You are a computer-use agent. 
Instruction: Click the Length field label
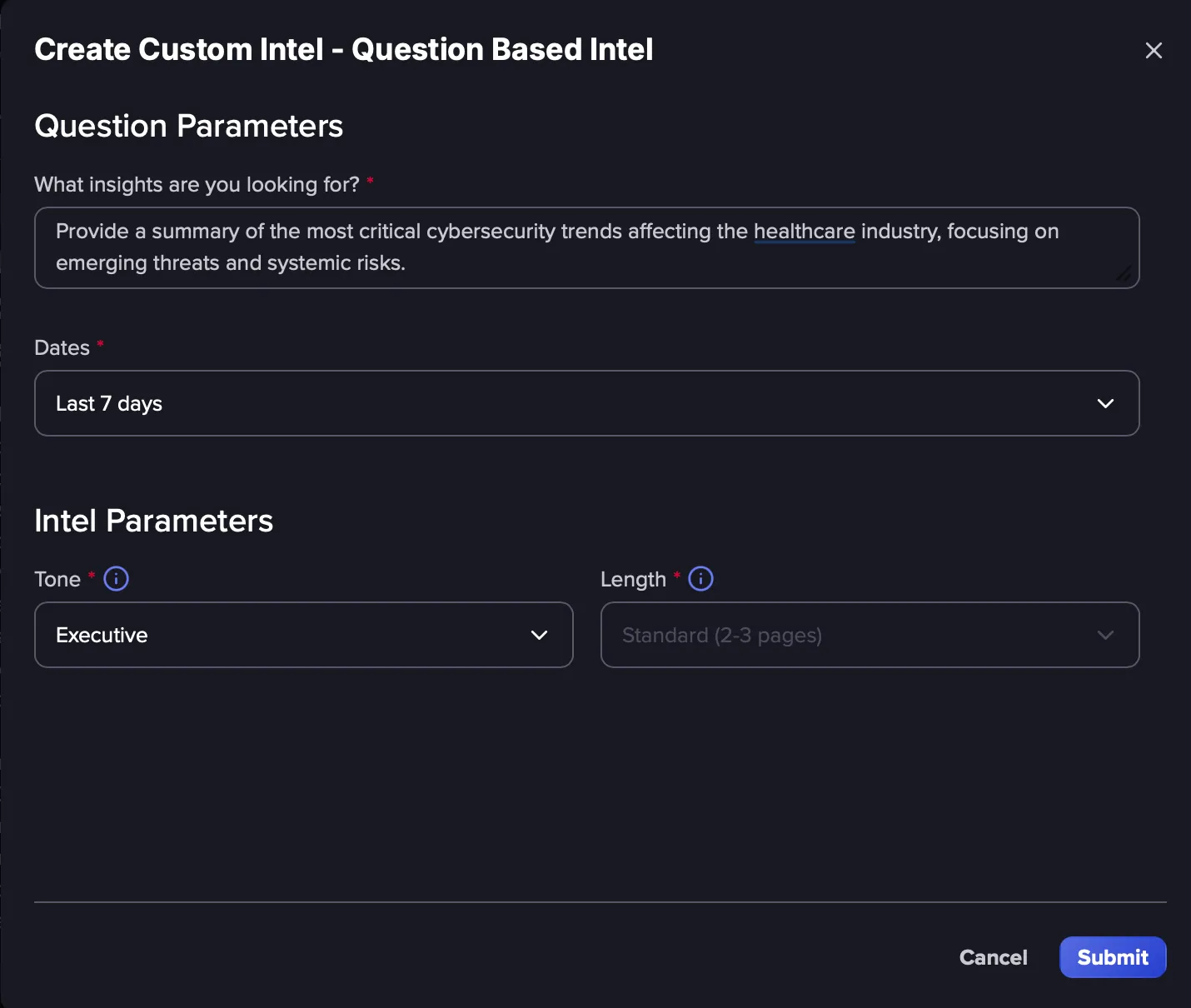click(633, 579)
